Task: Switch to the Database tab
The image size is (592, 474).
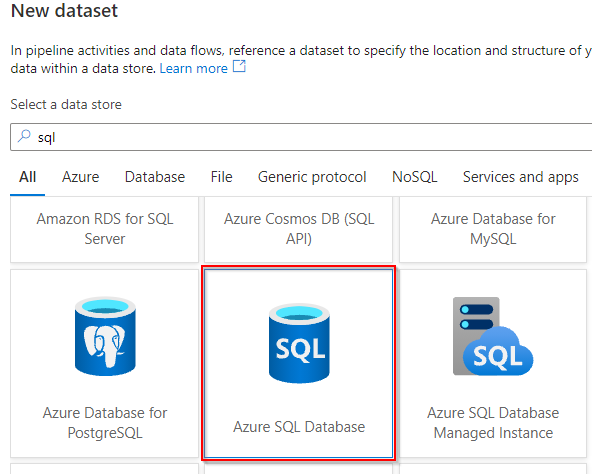Action: [x=155, y=177]
